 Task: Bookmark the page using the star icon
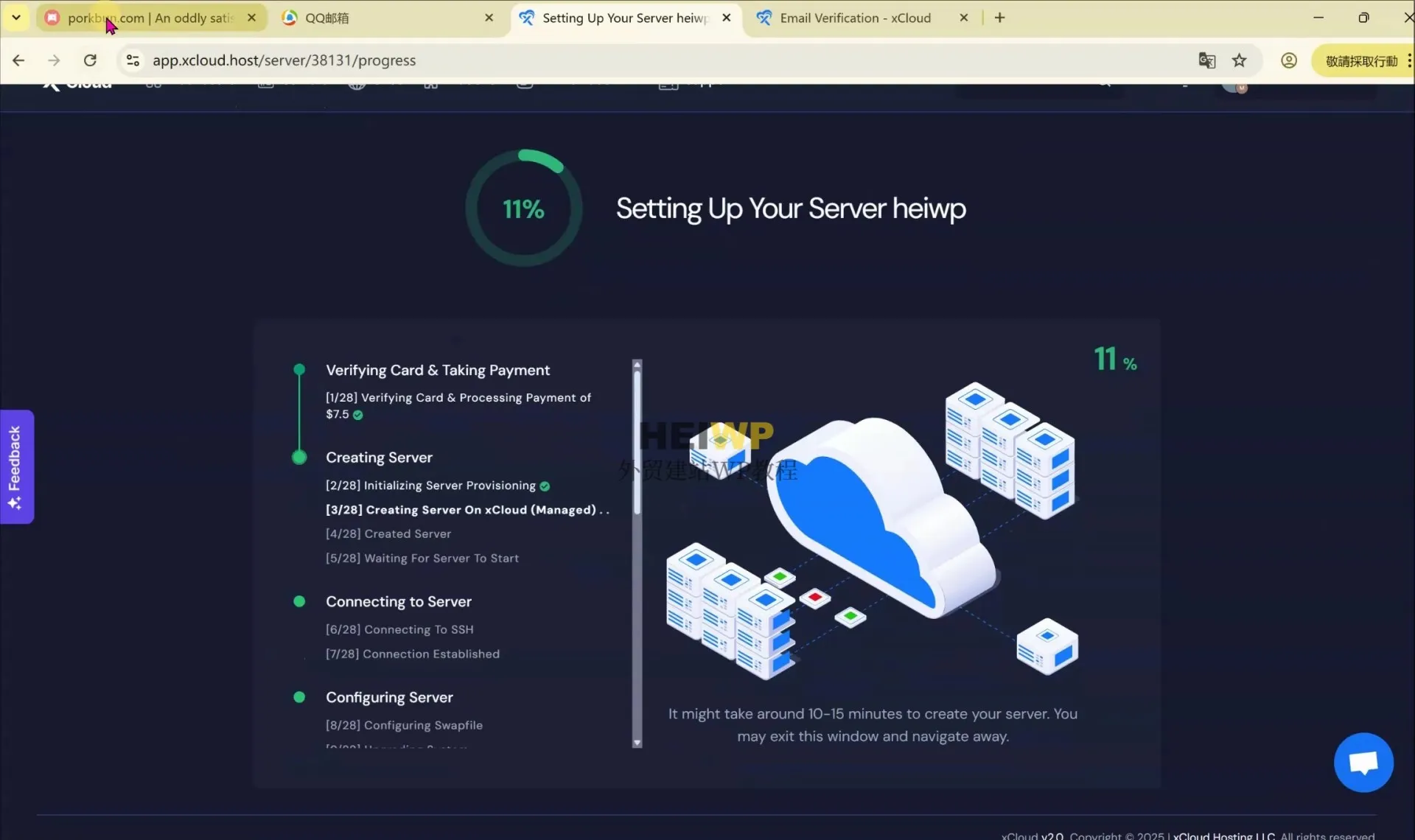1240,60
